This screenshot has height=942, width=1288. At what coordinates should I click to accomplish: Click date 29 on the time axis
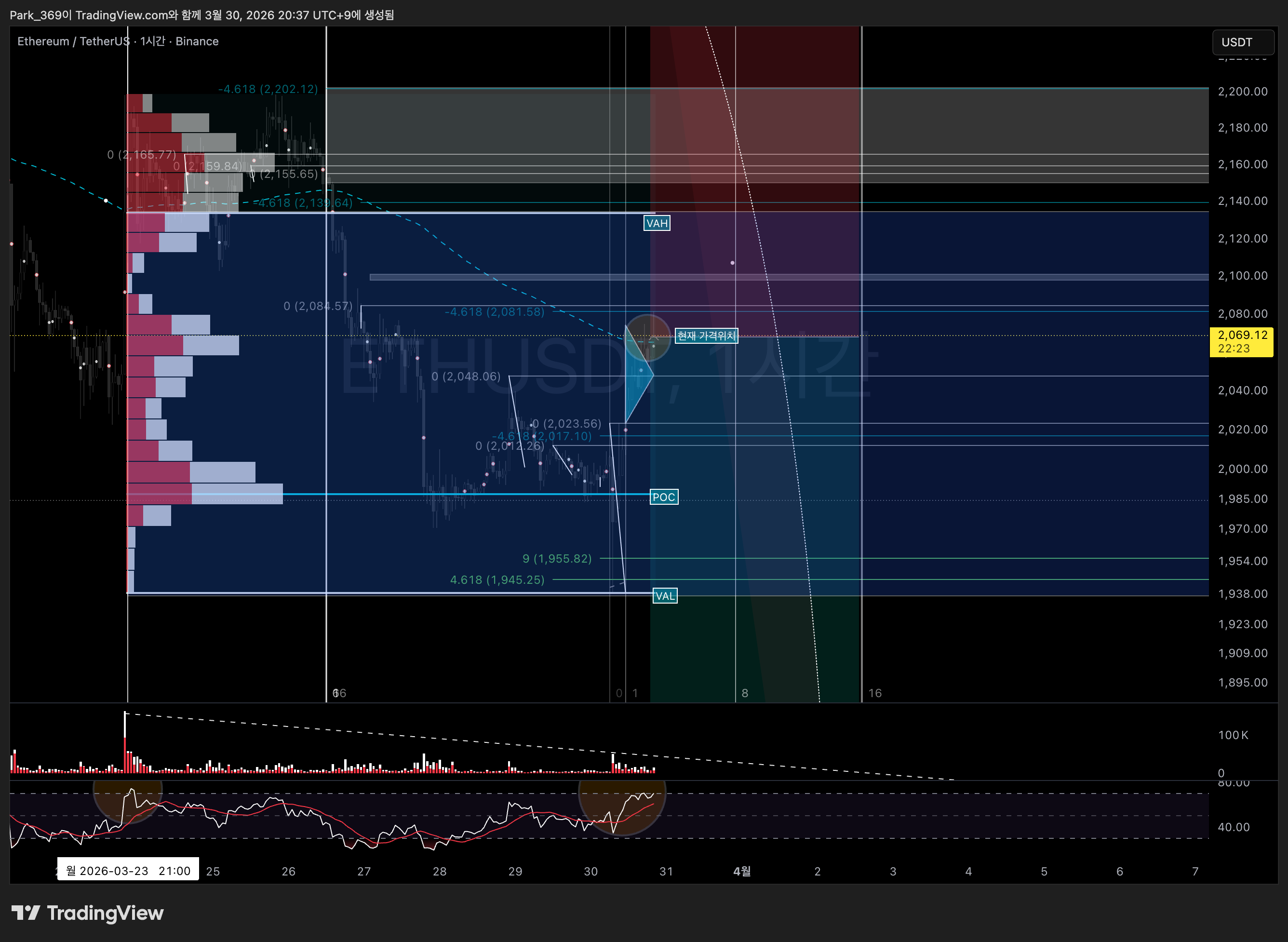(515, 871)
